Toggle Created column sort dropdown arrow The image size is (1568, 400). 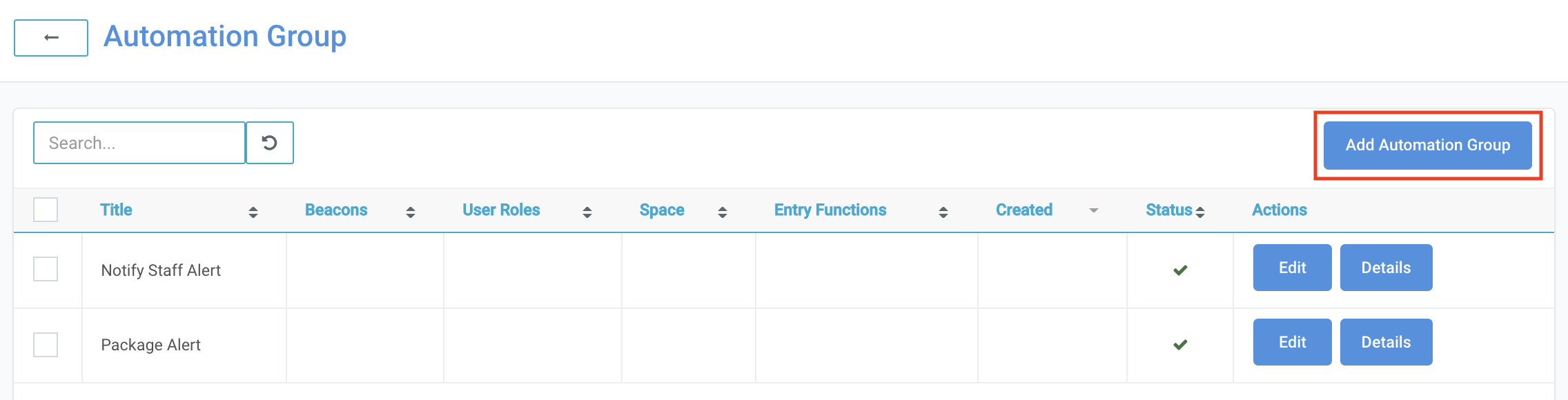(x=1094, y=210)
